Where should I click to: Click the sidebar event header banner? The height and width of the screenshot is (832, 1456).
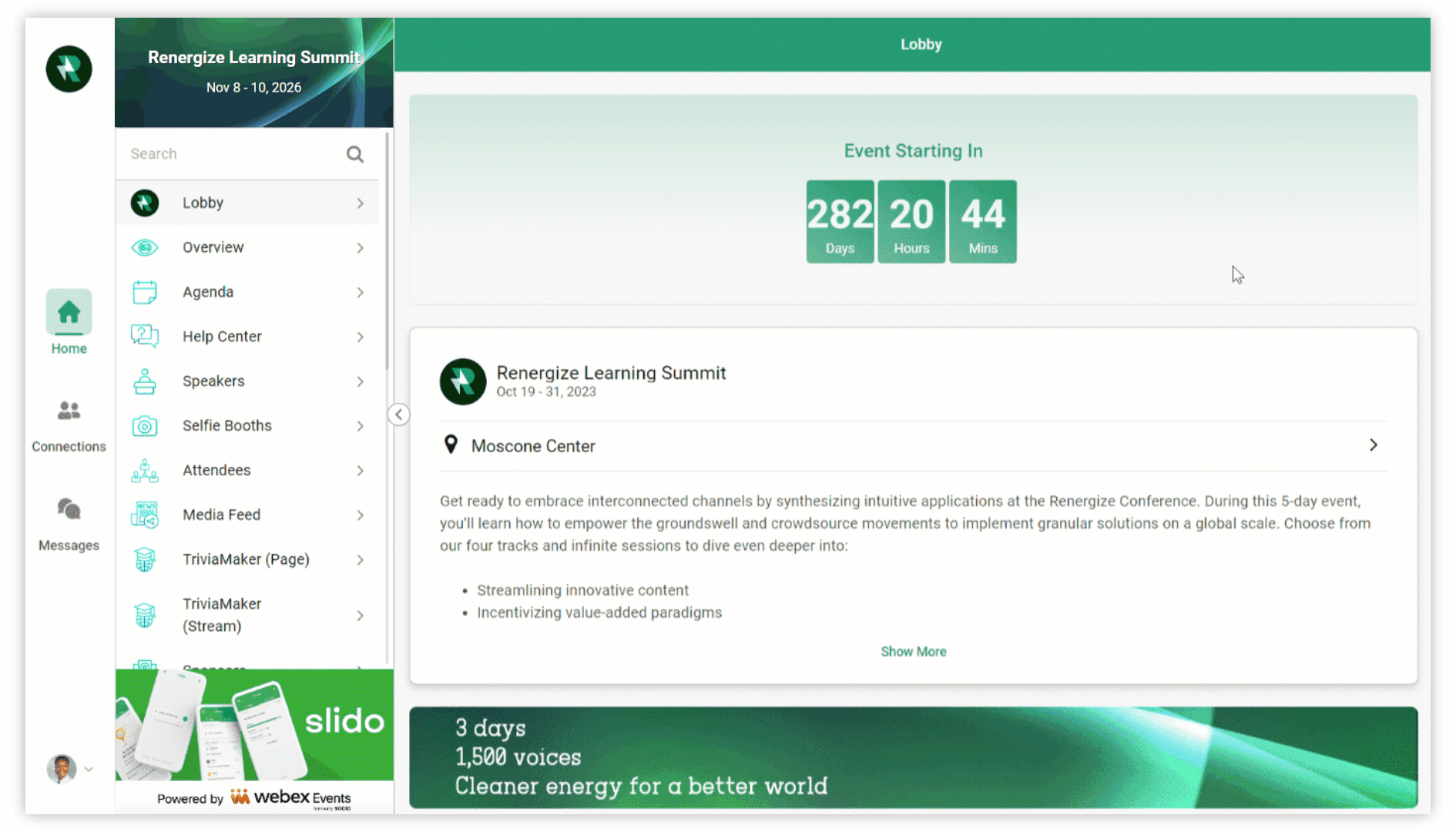click(x=254, y=72)
